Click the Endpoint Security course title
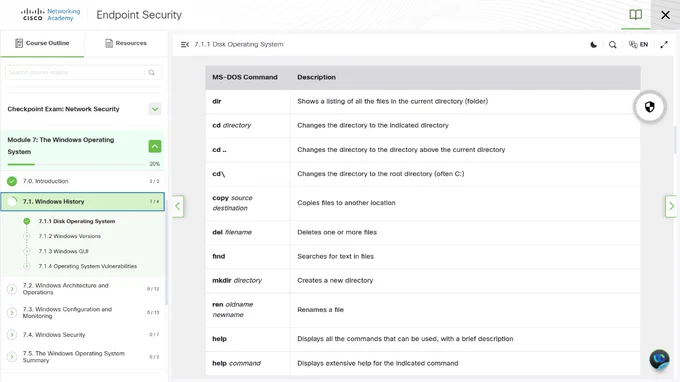Screen dimensions: 680x382 point(139,15)
